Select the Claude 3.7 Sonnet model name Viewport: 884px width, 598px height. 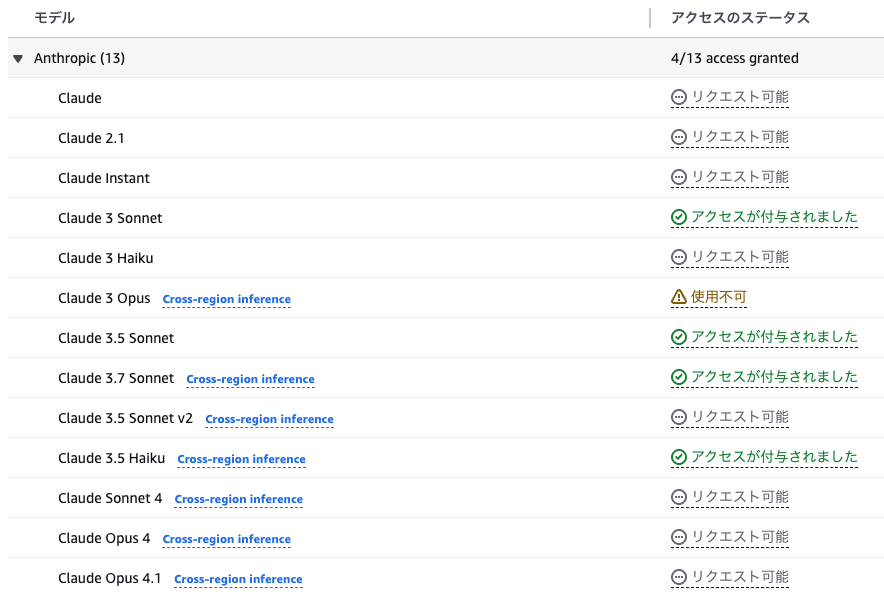pos(116,379)
